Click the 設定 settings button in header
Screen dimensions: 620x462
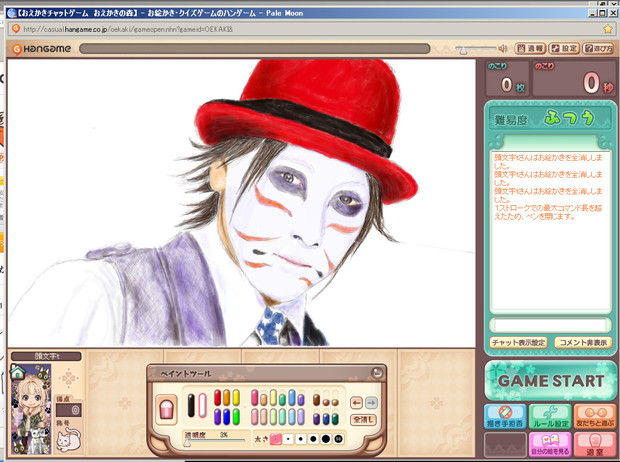pyautogui.click(x=564, y=48)
